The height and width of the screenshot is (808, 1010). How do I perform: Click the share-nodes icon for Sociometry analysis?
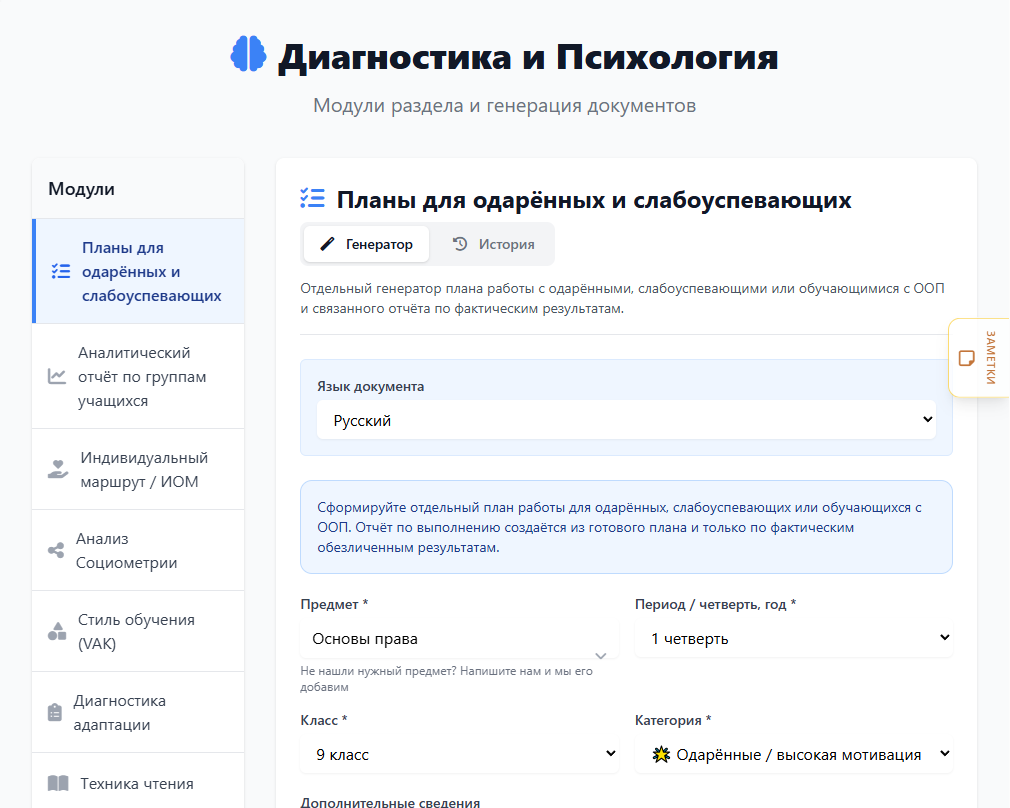tap(56, 550)
